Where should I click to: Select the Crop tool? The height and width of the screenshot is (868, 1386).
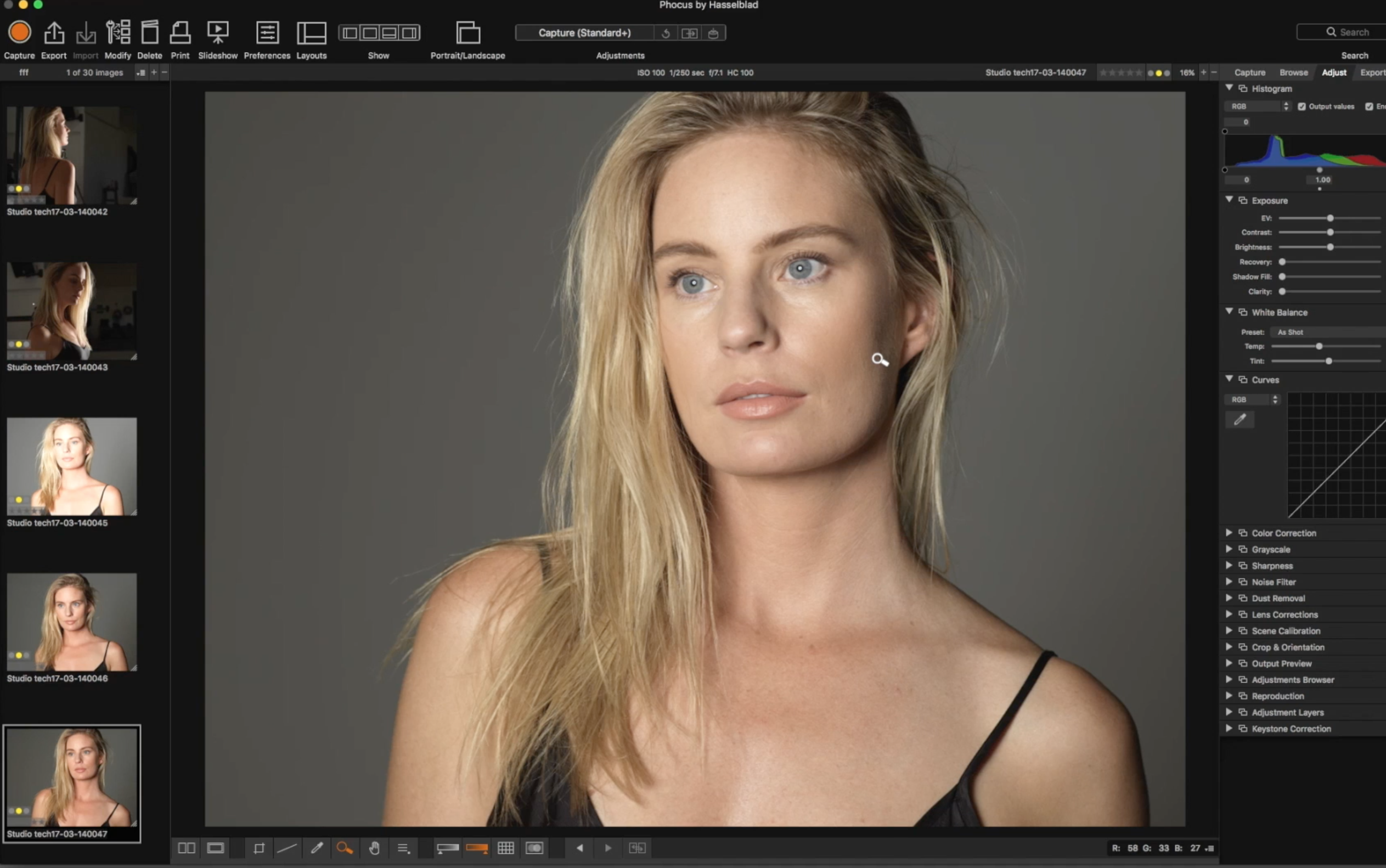coord(259,848)
